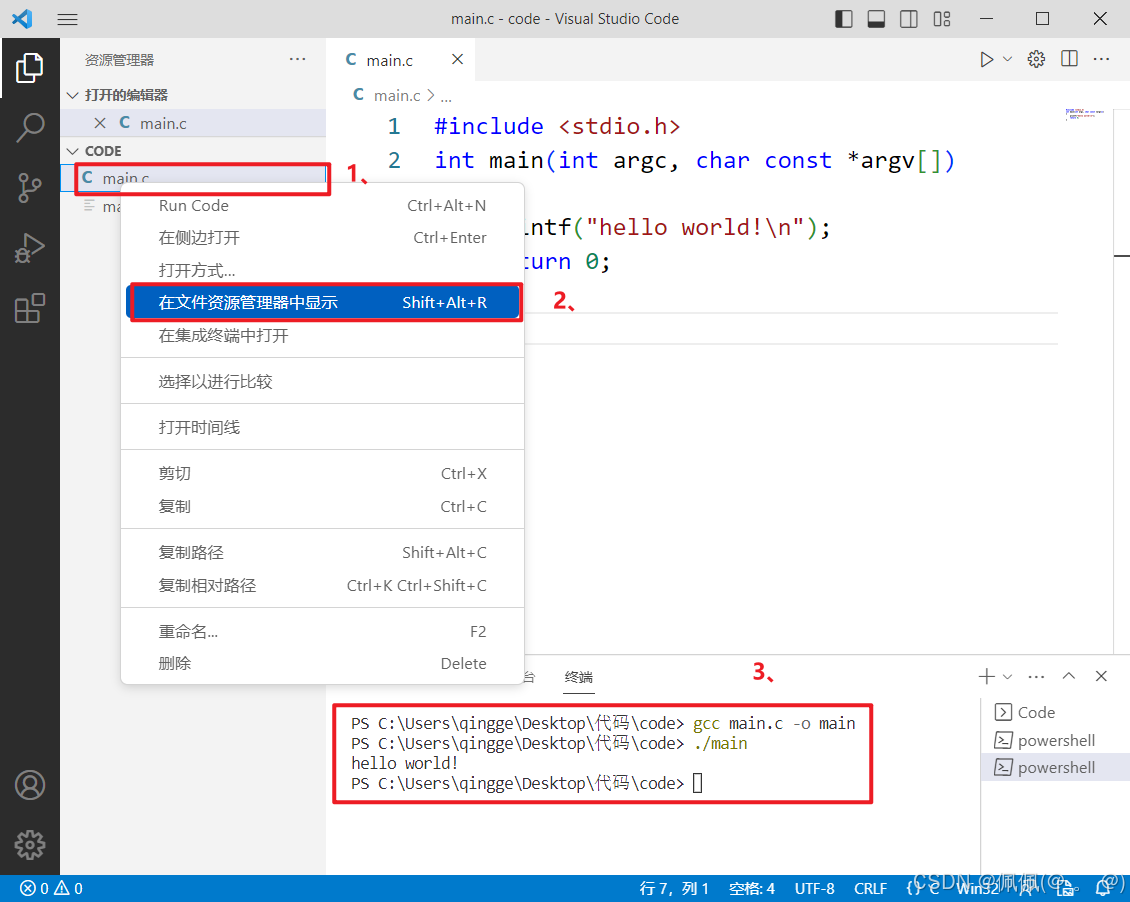Toggle primary side bar visibility
Image resolution: width=1130 pixels, height=902 pixels.
coord(844,19)
